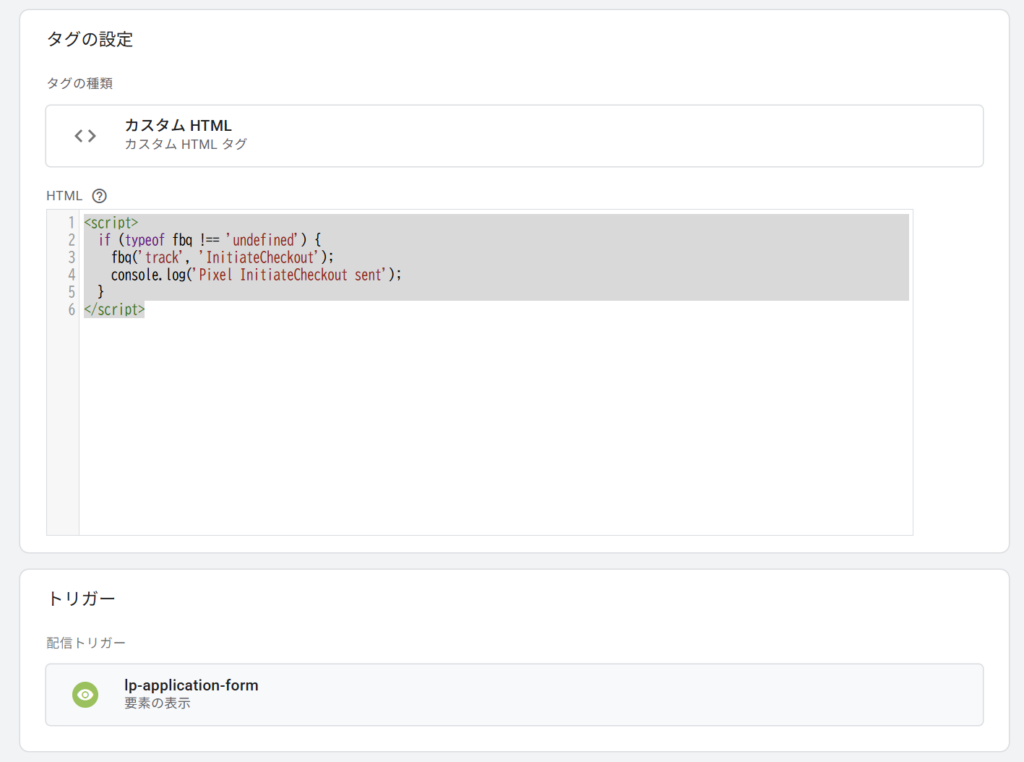Click the カスタム HTML タグ subtitle
This screenshot has height=762, width=1024.
point(185,144)
